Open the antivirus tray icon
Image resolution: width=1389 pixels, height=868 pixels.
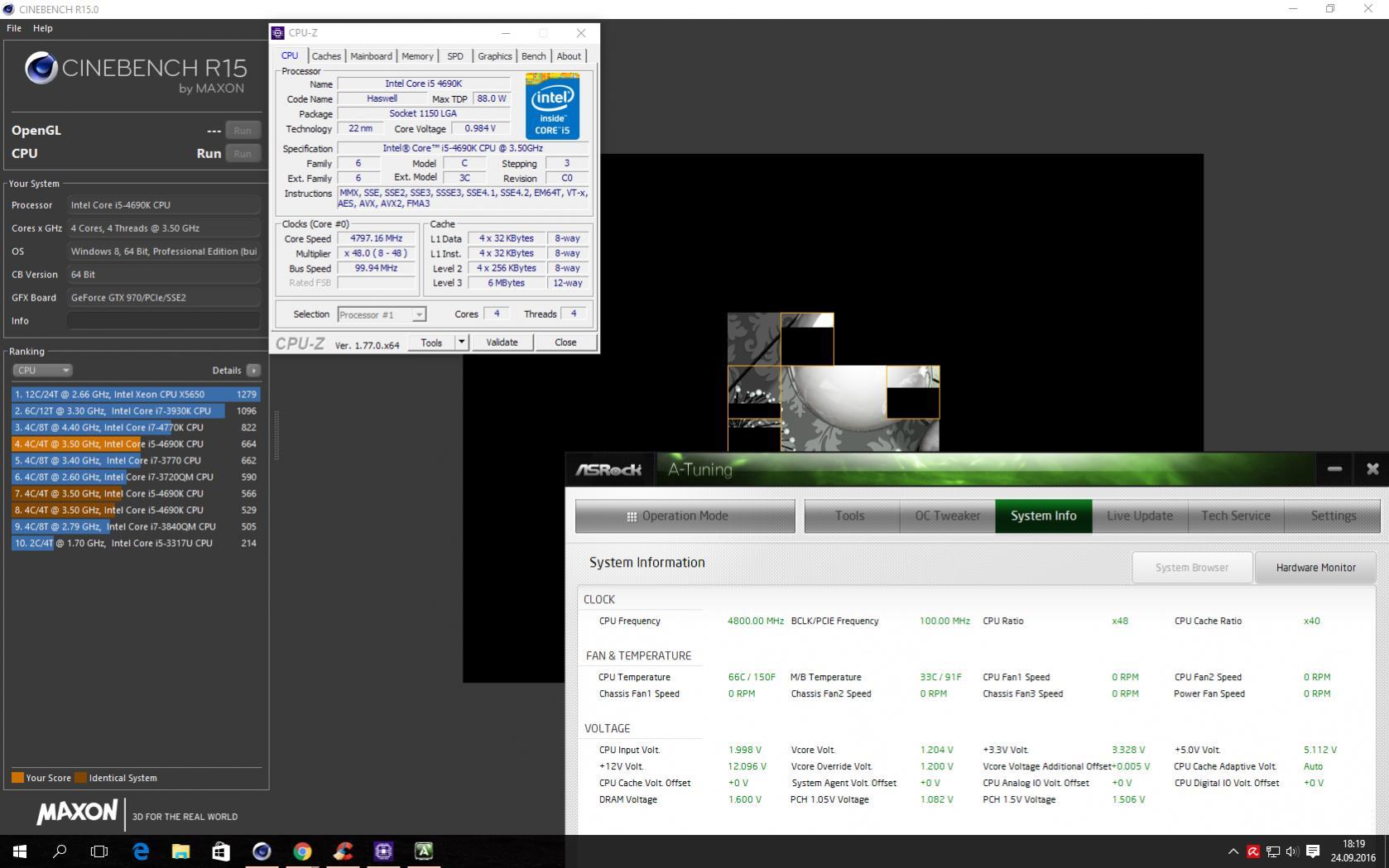pyautogui.click(x=1253, y=851)
